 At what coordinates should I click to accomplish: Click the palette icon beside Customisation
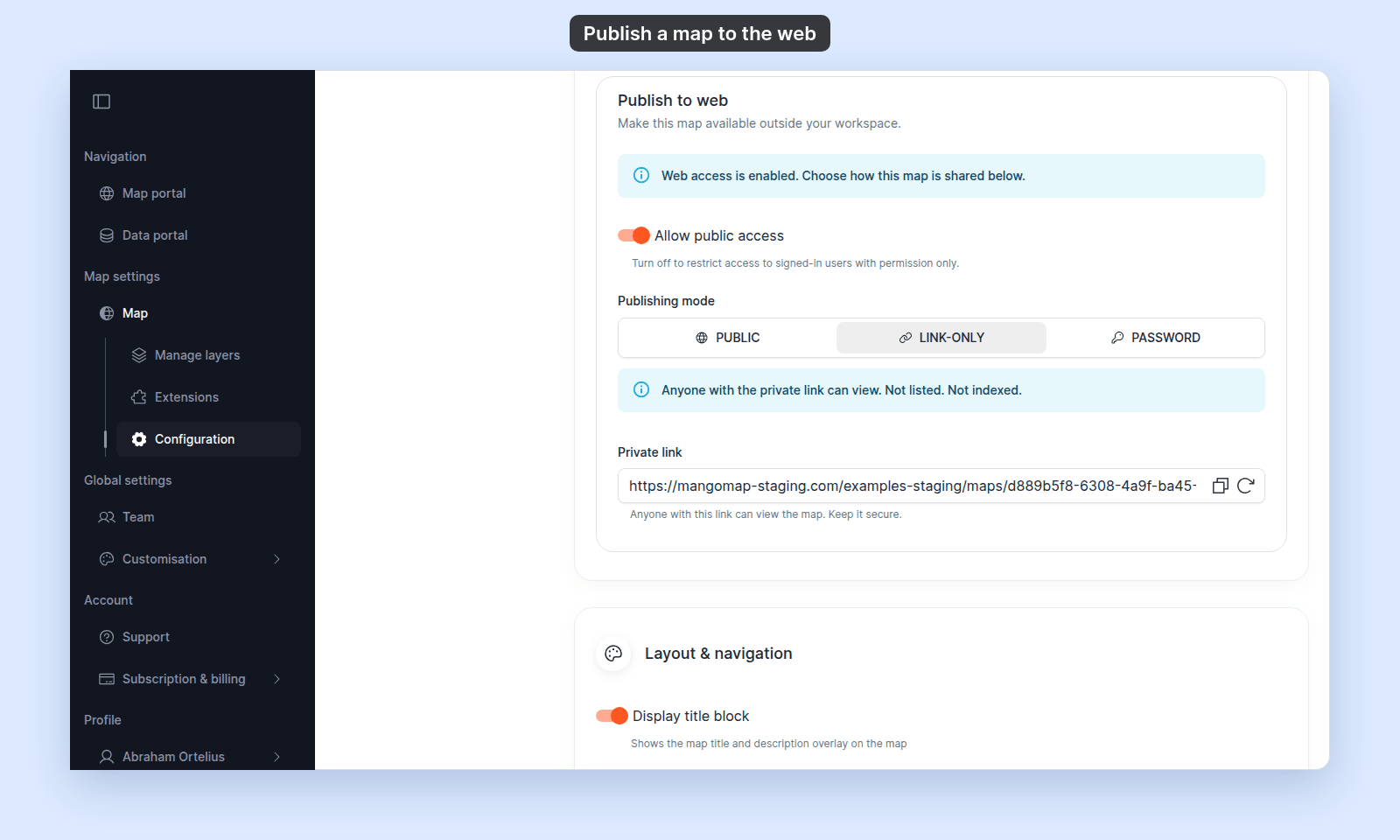click(x=107, y=559)
